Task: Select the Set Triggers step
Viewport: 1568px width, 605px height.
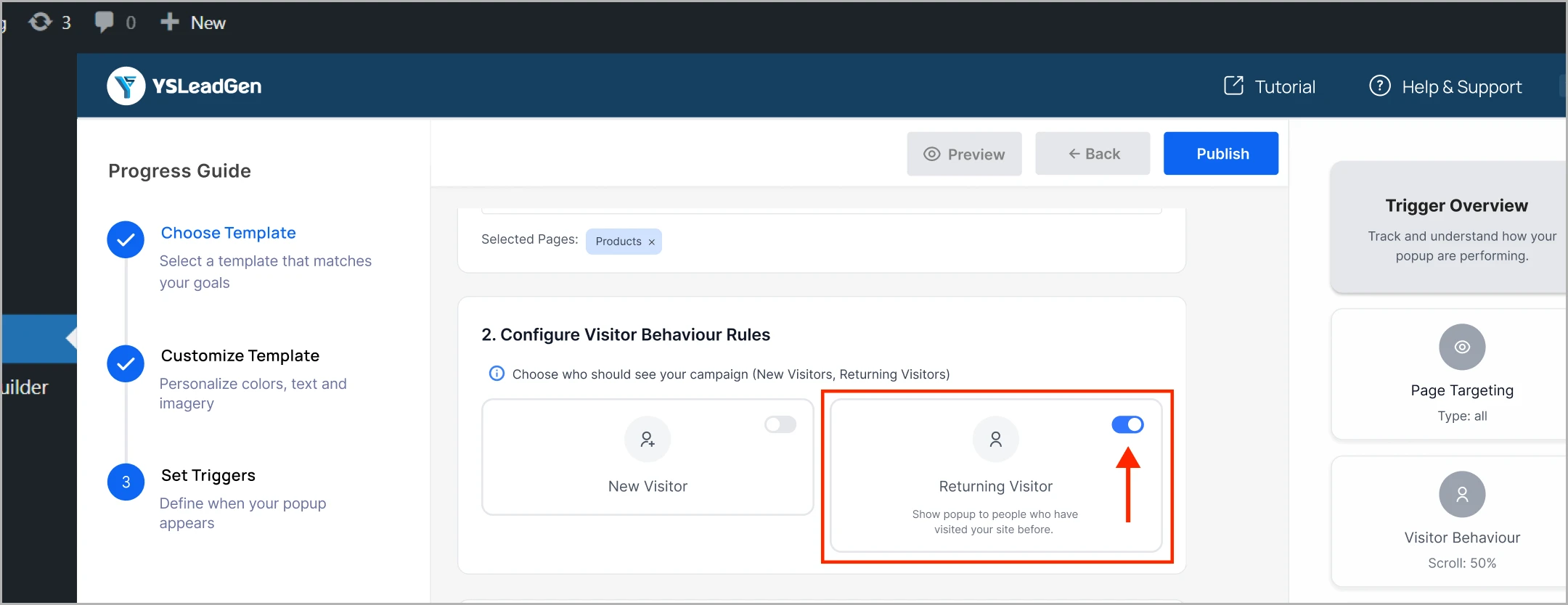Action: coord(208,475)
